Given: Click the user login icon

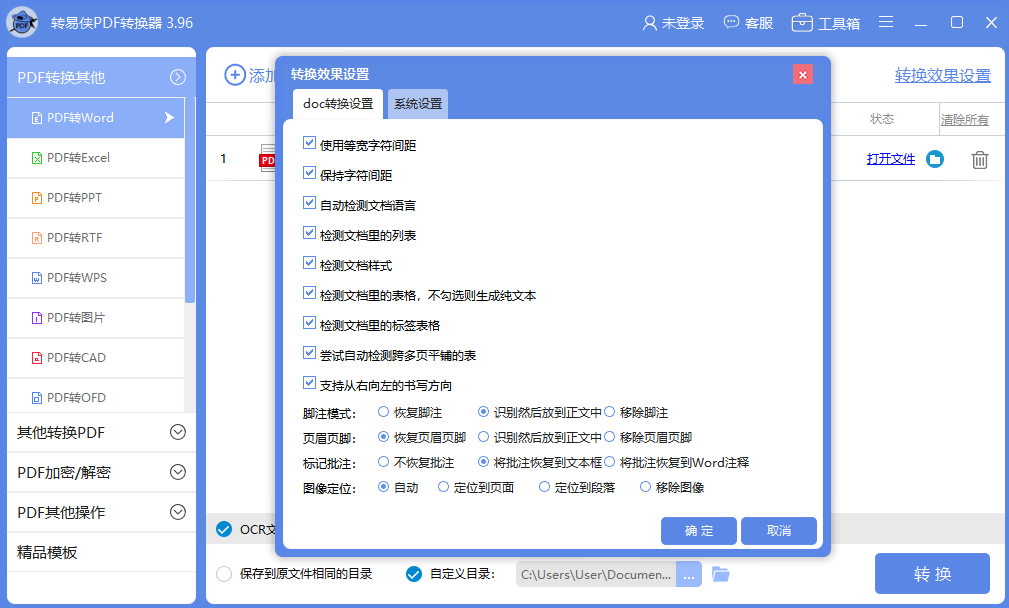Looking at the screenshot, I should coord(650,22).
